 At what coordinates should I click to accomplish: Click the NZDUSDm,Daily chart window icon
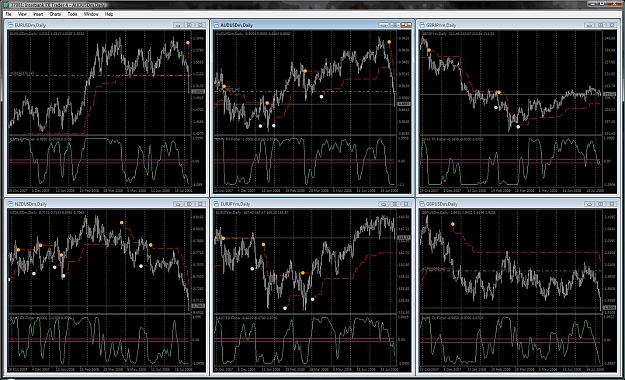pyautogui.click(x=11, y=204)
